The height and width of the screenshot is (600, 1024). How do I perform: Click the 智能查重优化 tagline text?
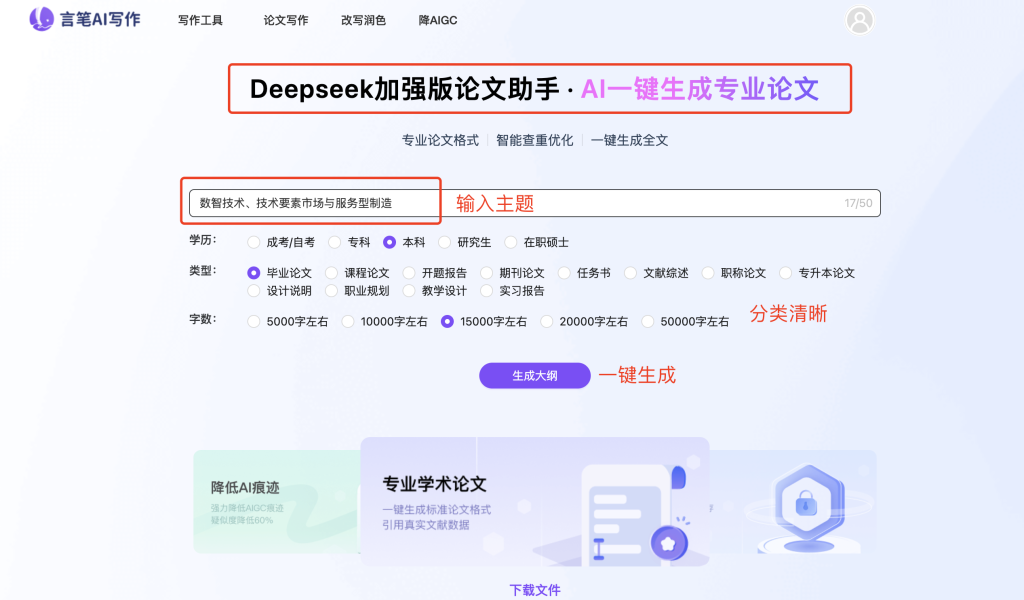tap(534, 140)
